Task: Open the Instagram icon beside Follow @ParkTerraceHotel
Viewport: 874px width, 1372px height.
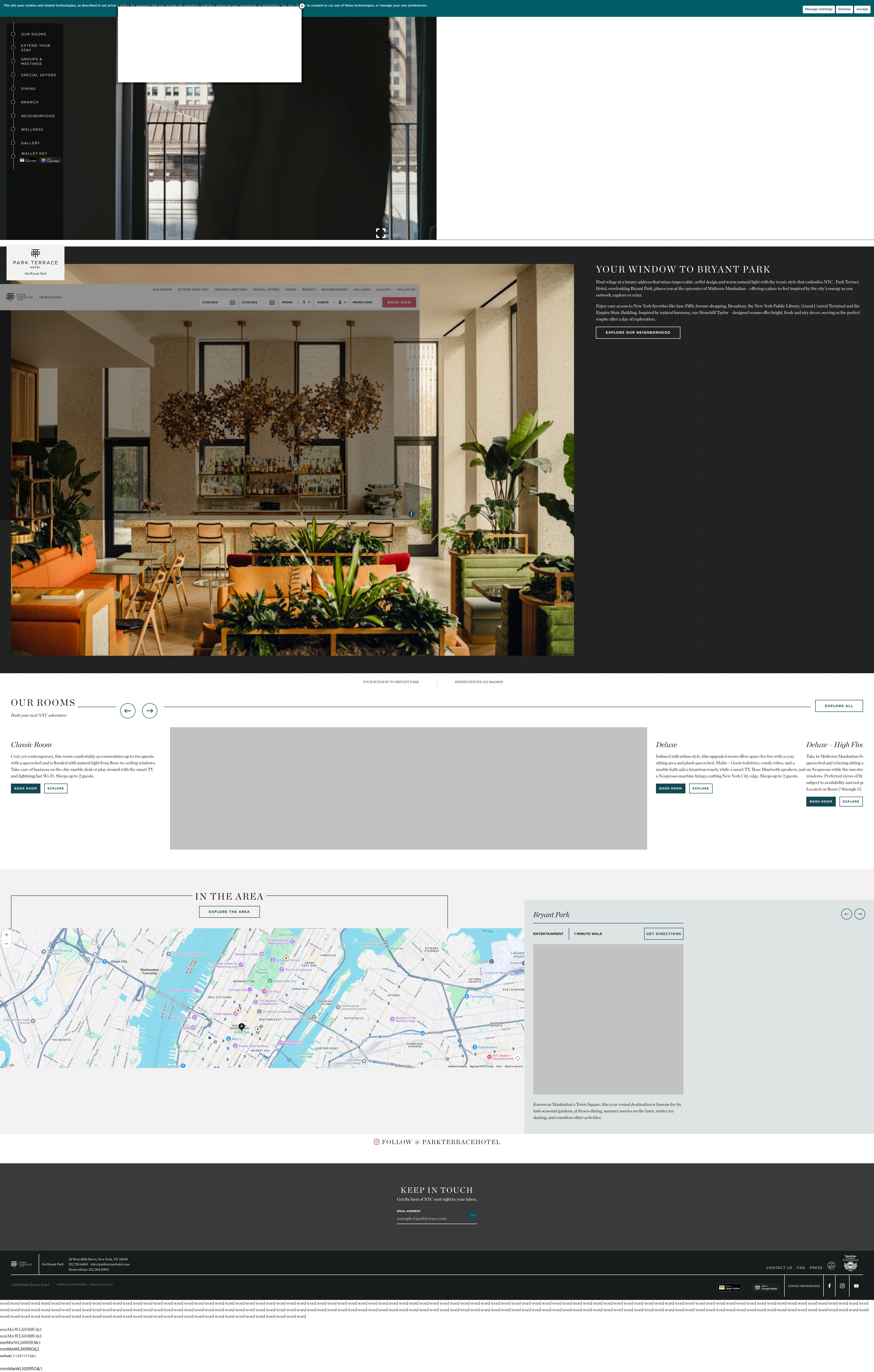Action: click(377, 1142)
